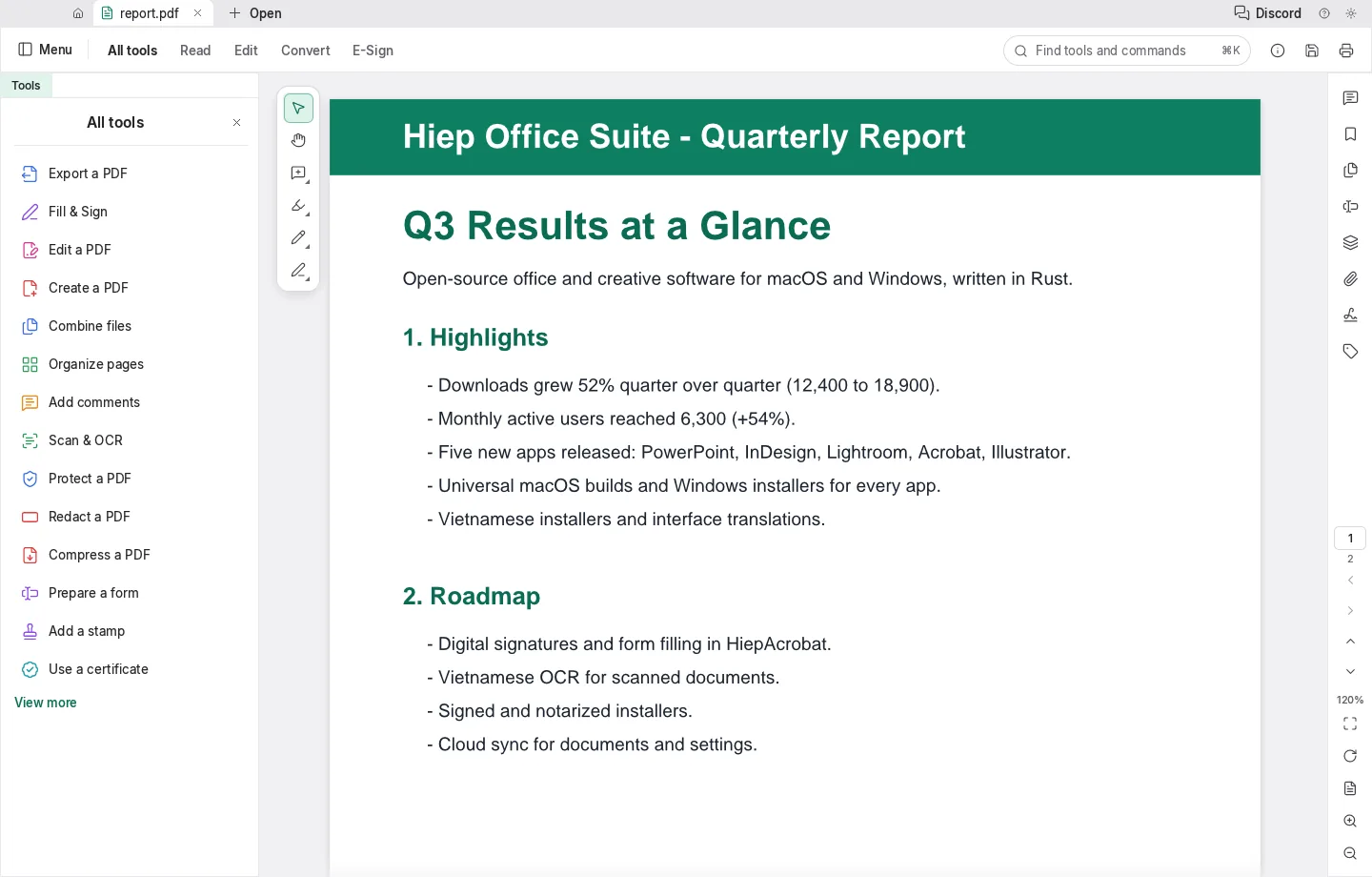1372x877 pixels.
Task: Choose the add comment note tool
Action: 298,173
